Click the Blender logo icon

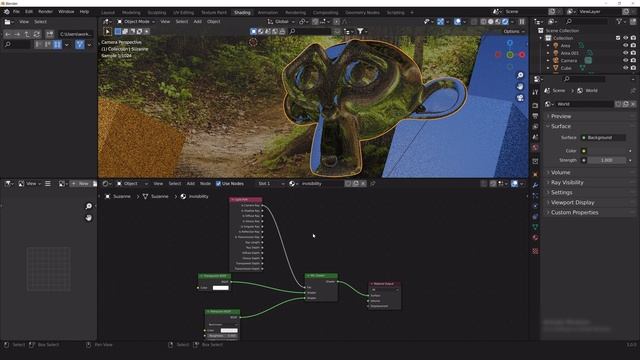[x=7, y=12]
